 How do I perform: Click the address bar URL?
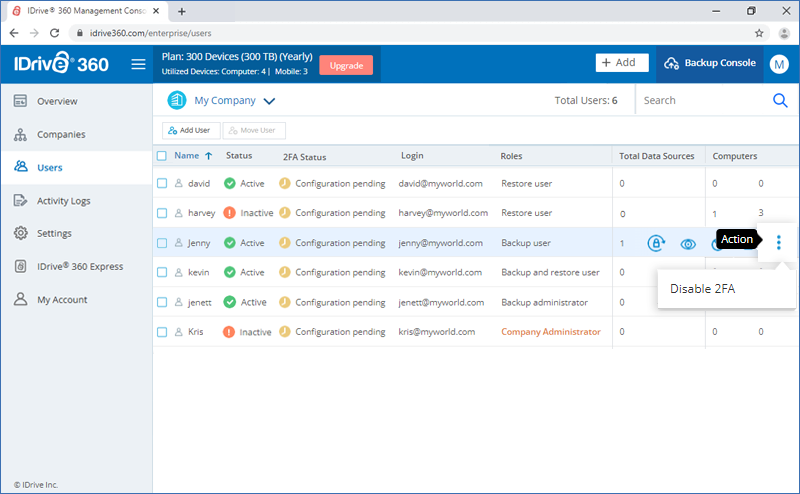pos(151,33)
